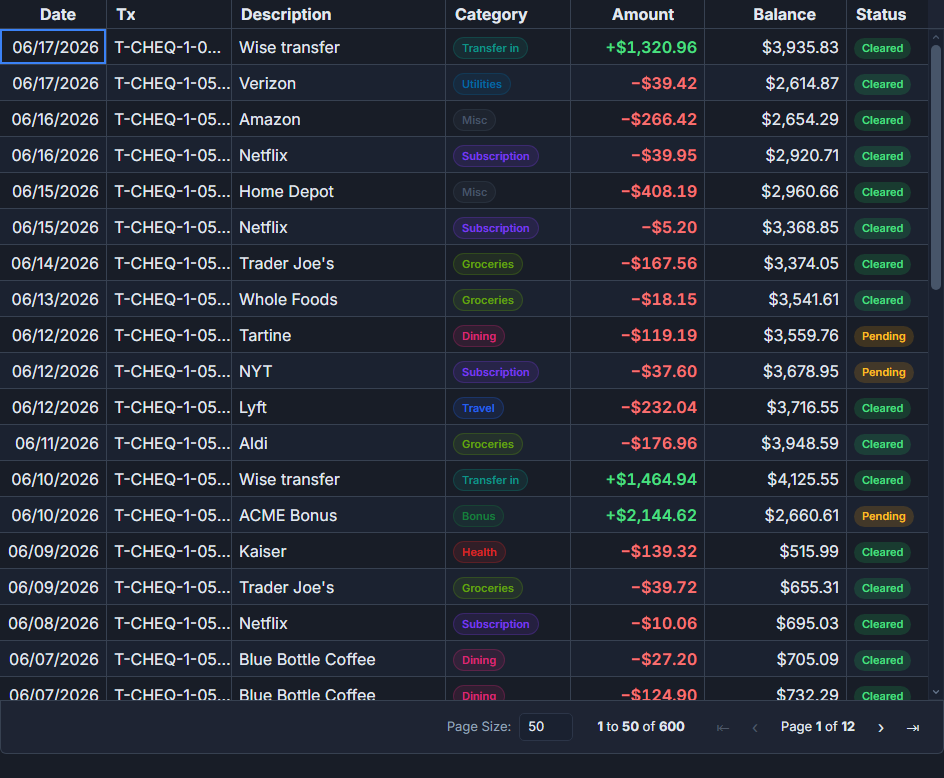The image size is (944, 778).
Task: Click the scrollbar down arrow
Action: (936, 692)
